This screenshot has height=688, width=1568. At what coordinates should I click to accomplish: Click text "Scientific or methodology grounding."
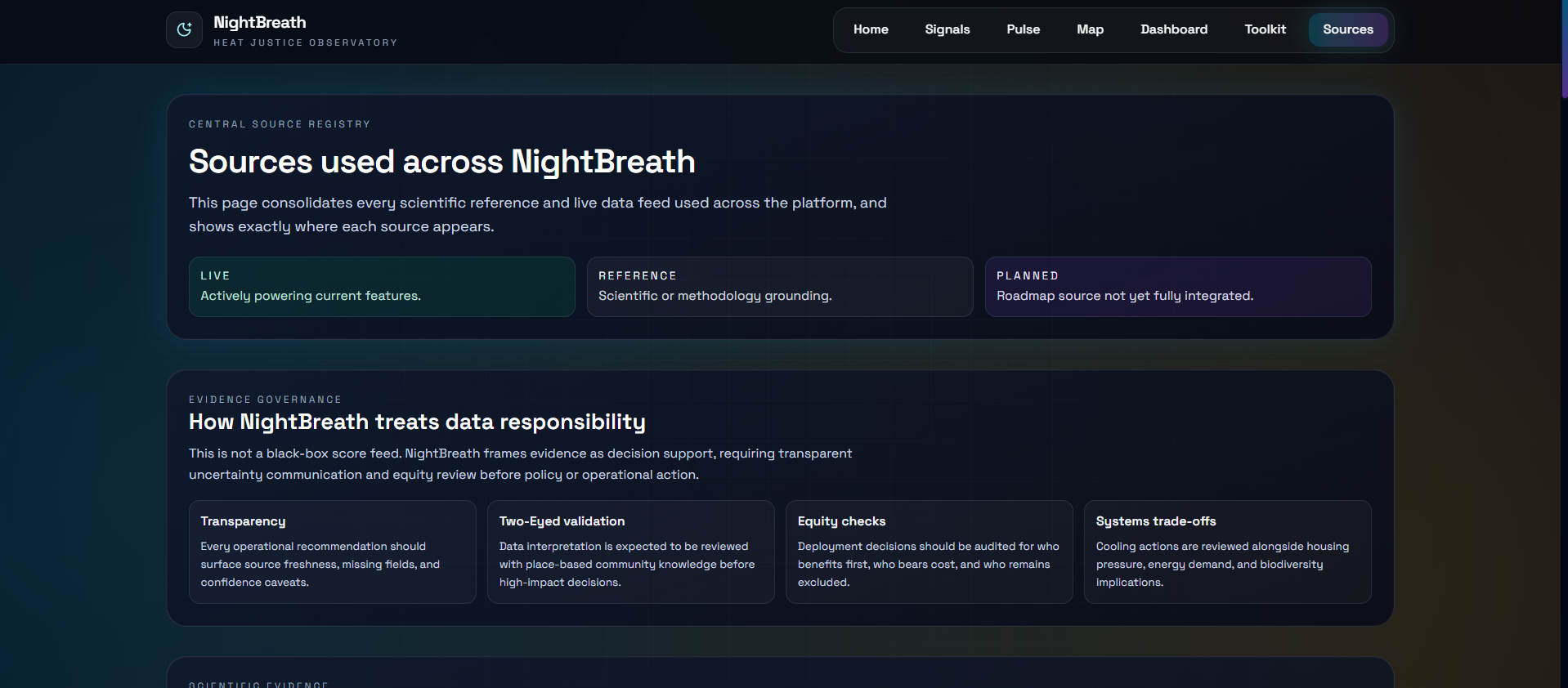[x=715, y=296]
